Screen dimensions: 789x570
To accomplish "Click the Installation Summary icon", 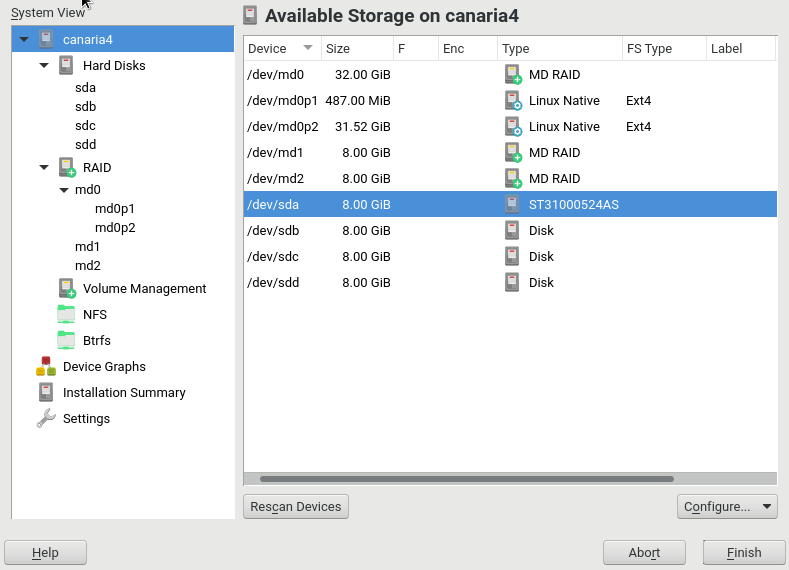I will click(x=46, y=393).
